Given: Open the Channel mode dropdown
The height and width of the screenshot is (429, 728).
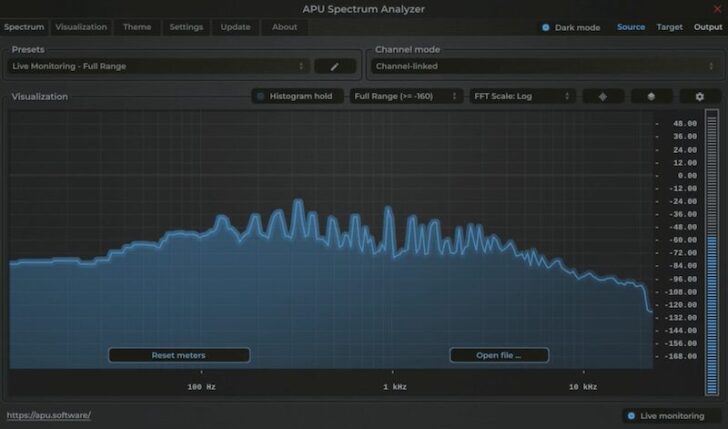Looking at the screenshot, I should coord(546,66).
